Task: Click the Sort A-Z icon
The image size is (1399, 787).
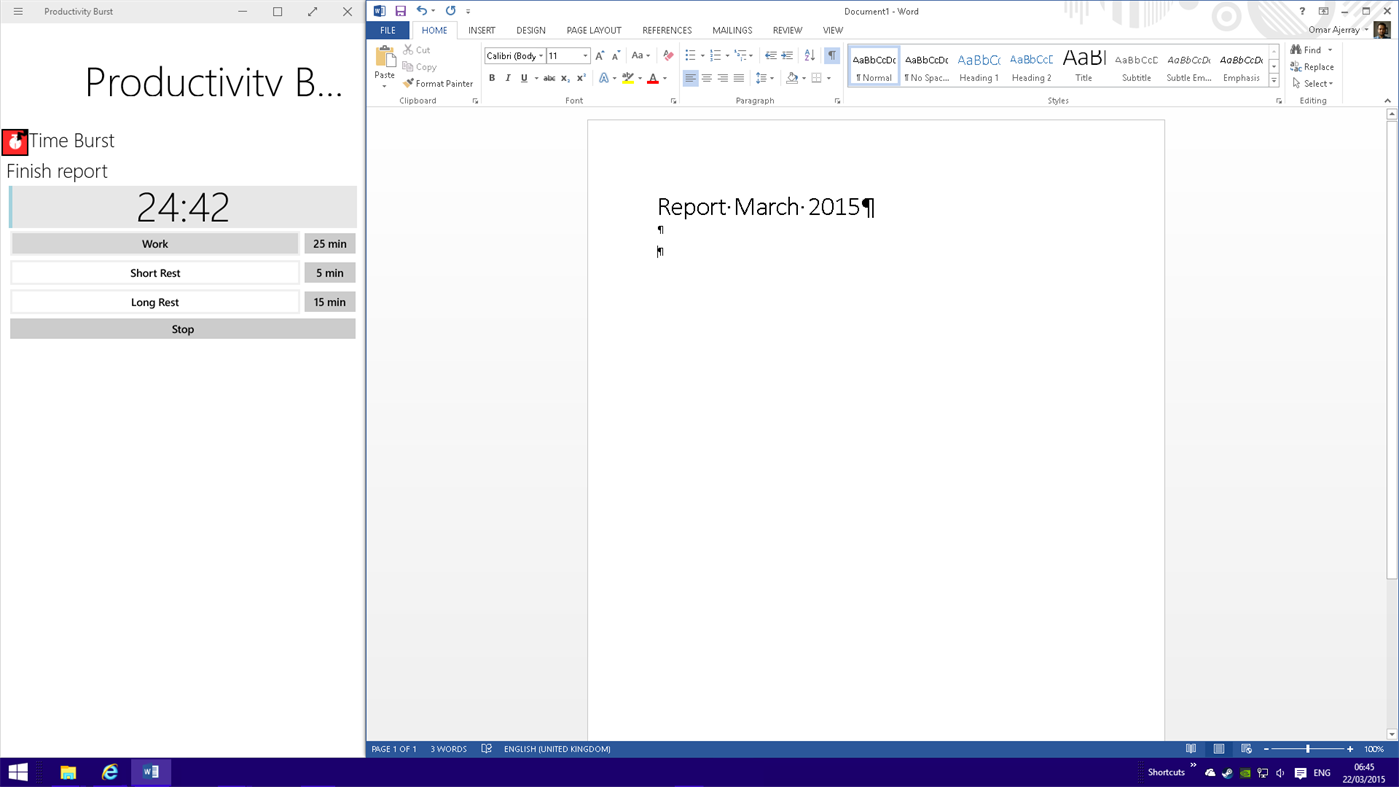Action: (808, 55)
